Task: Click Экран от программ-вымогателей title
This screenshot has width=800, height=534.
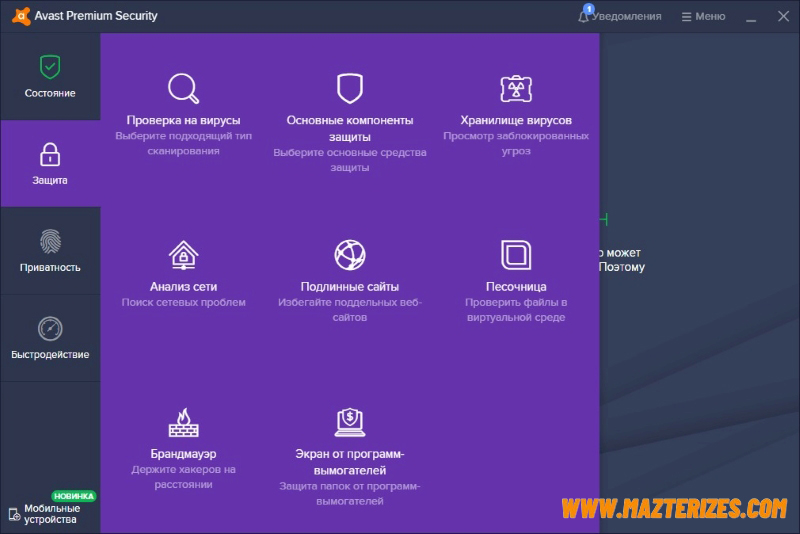Action: tap(349, 462)
